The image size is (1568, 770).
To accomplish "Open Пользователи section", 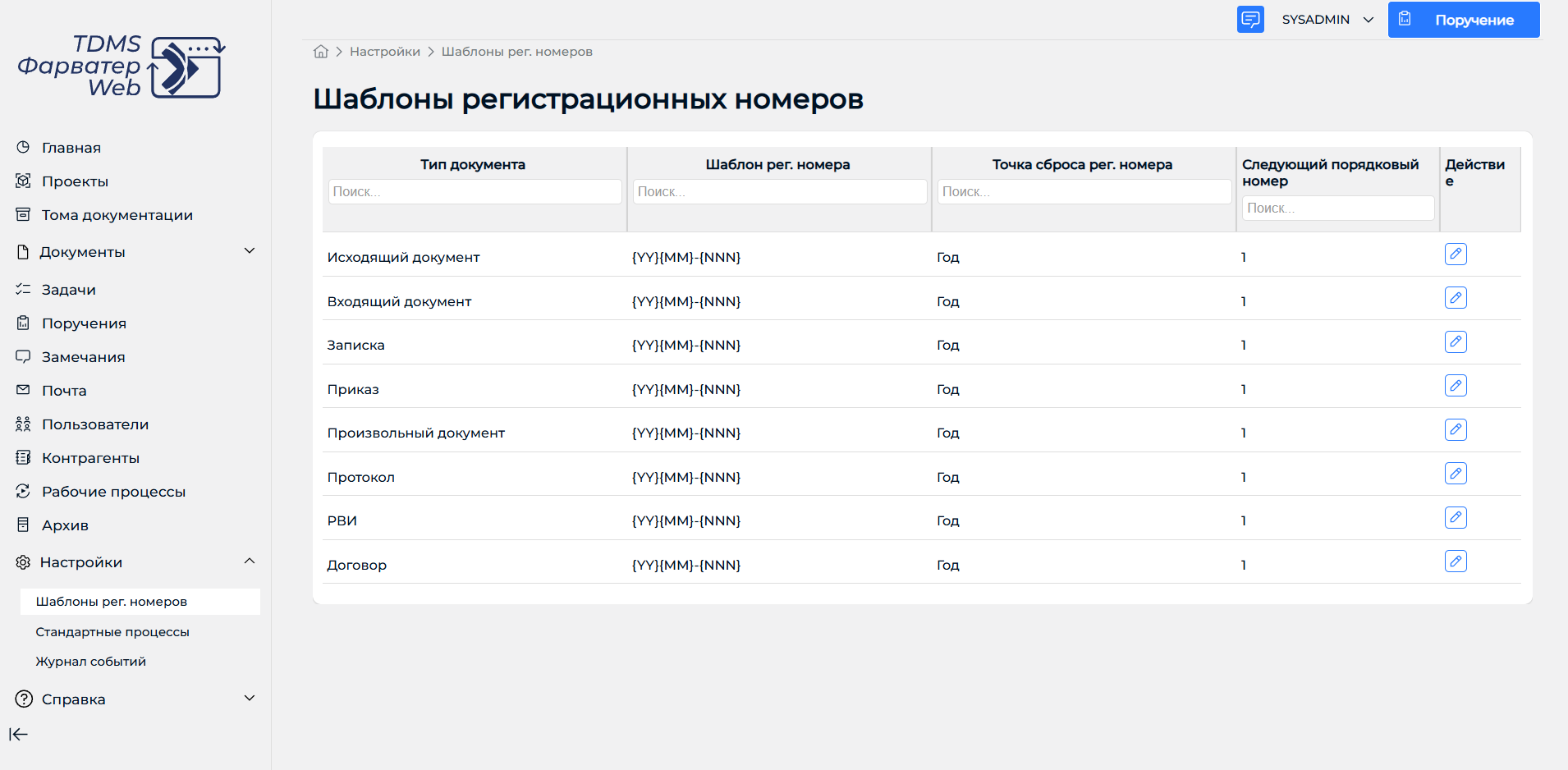I will pos(95,424).
